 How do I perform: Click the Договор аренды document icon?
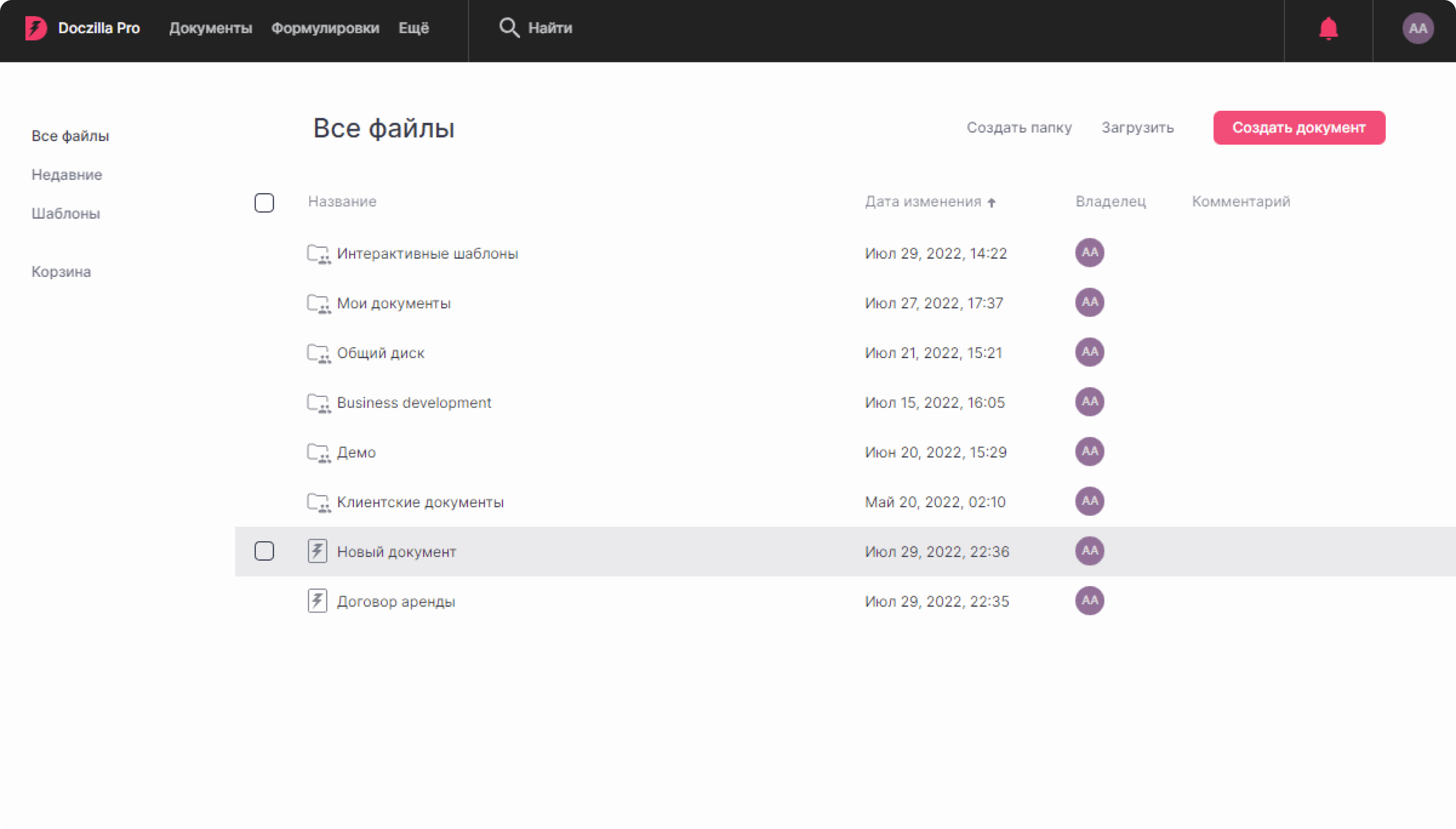tap(318, 601)
